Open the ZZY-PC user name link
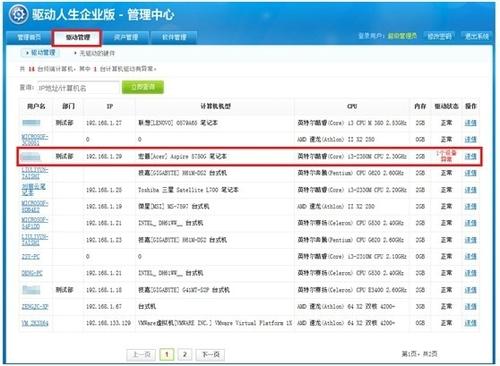 (30, 257)
